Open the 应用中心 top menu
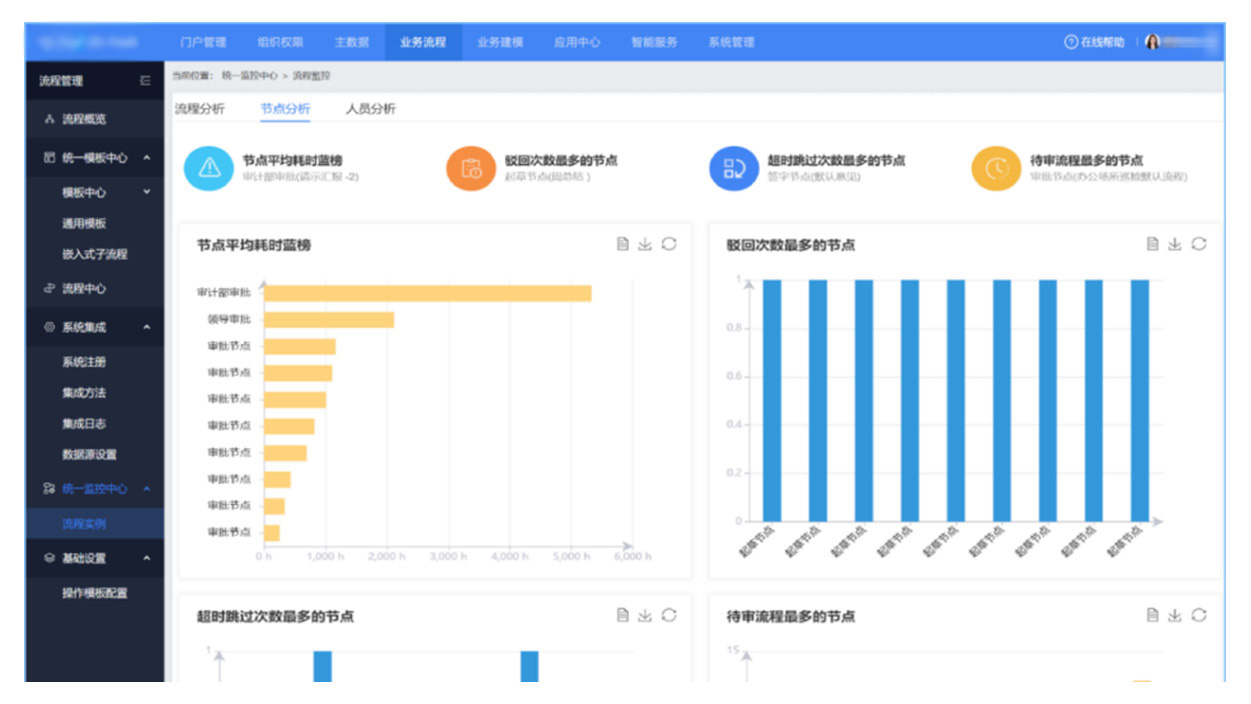Screen dimensions: 1251x704 click(577, 42)
